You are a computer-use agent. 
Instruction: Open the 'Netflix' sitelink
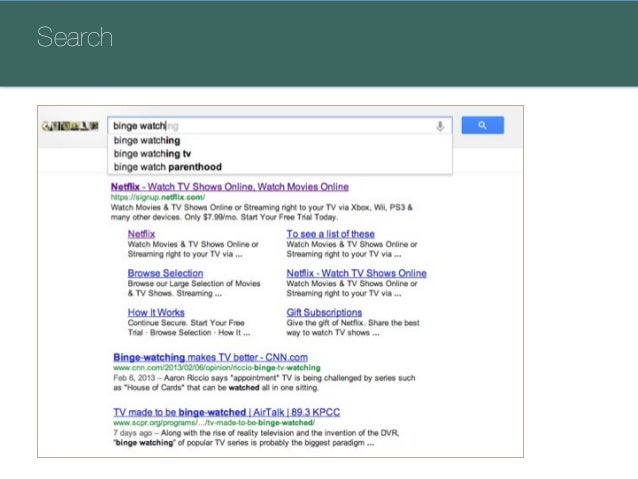tap(141, 234)
